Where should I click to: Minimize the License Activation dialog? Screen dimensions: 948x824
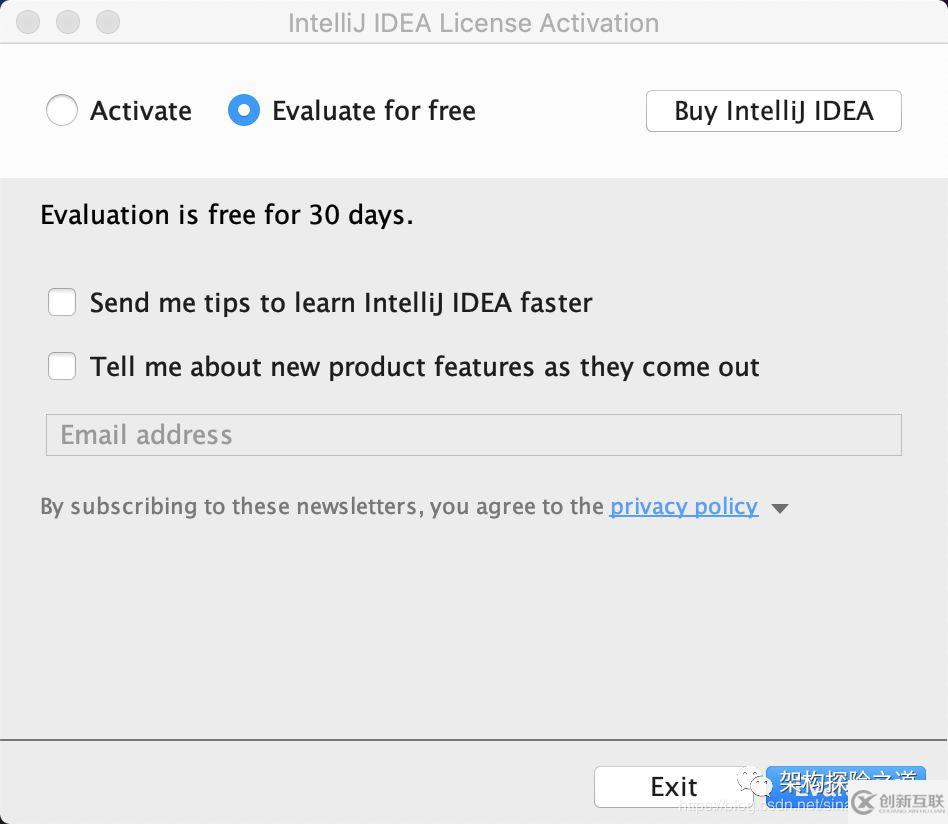click(x=67, y=22)
